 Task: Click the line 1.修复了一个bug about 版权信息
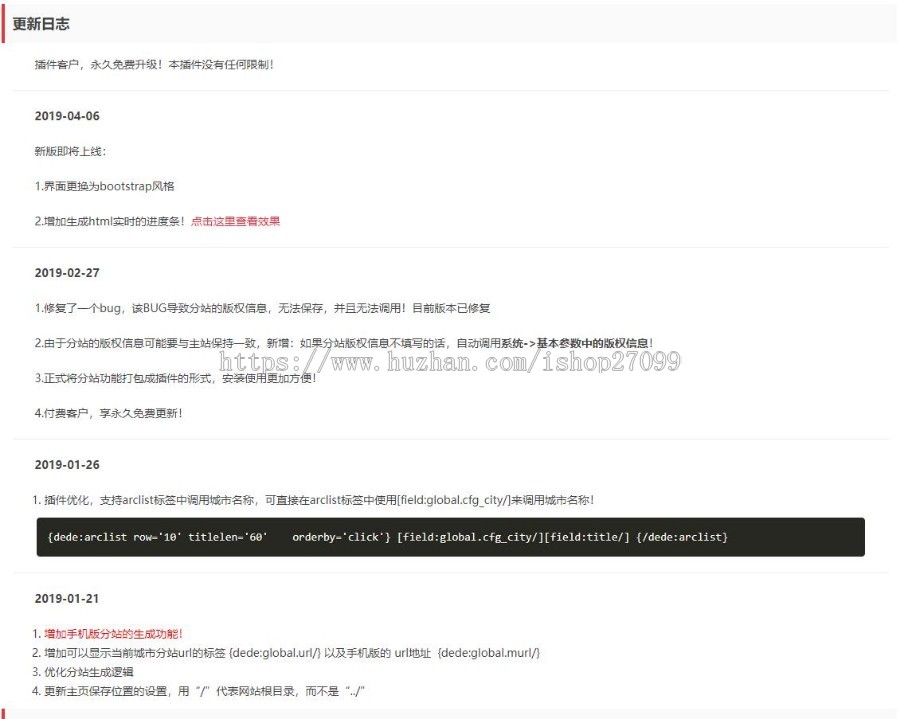[262, 308]
